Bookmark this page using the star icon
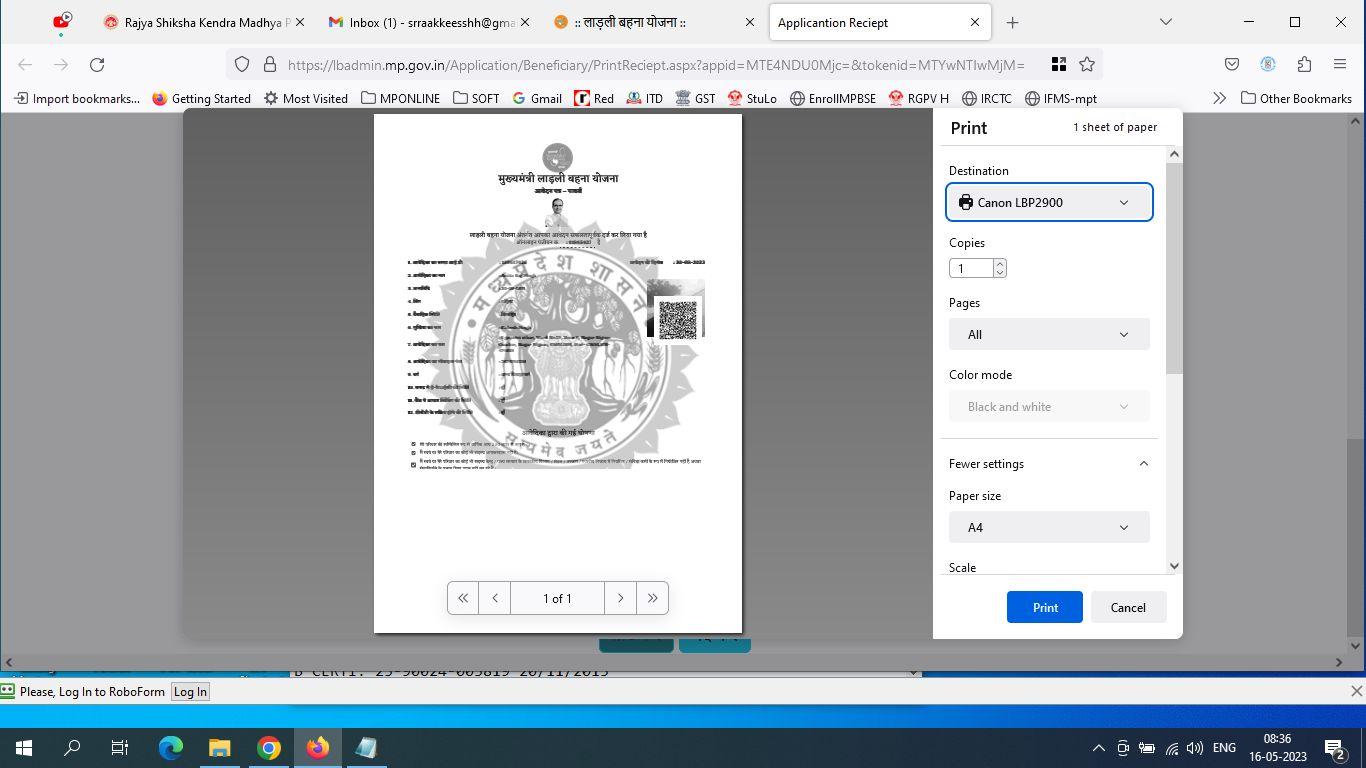The height and width of the screenshot is (768, 1366). 1087,64
